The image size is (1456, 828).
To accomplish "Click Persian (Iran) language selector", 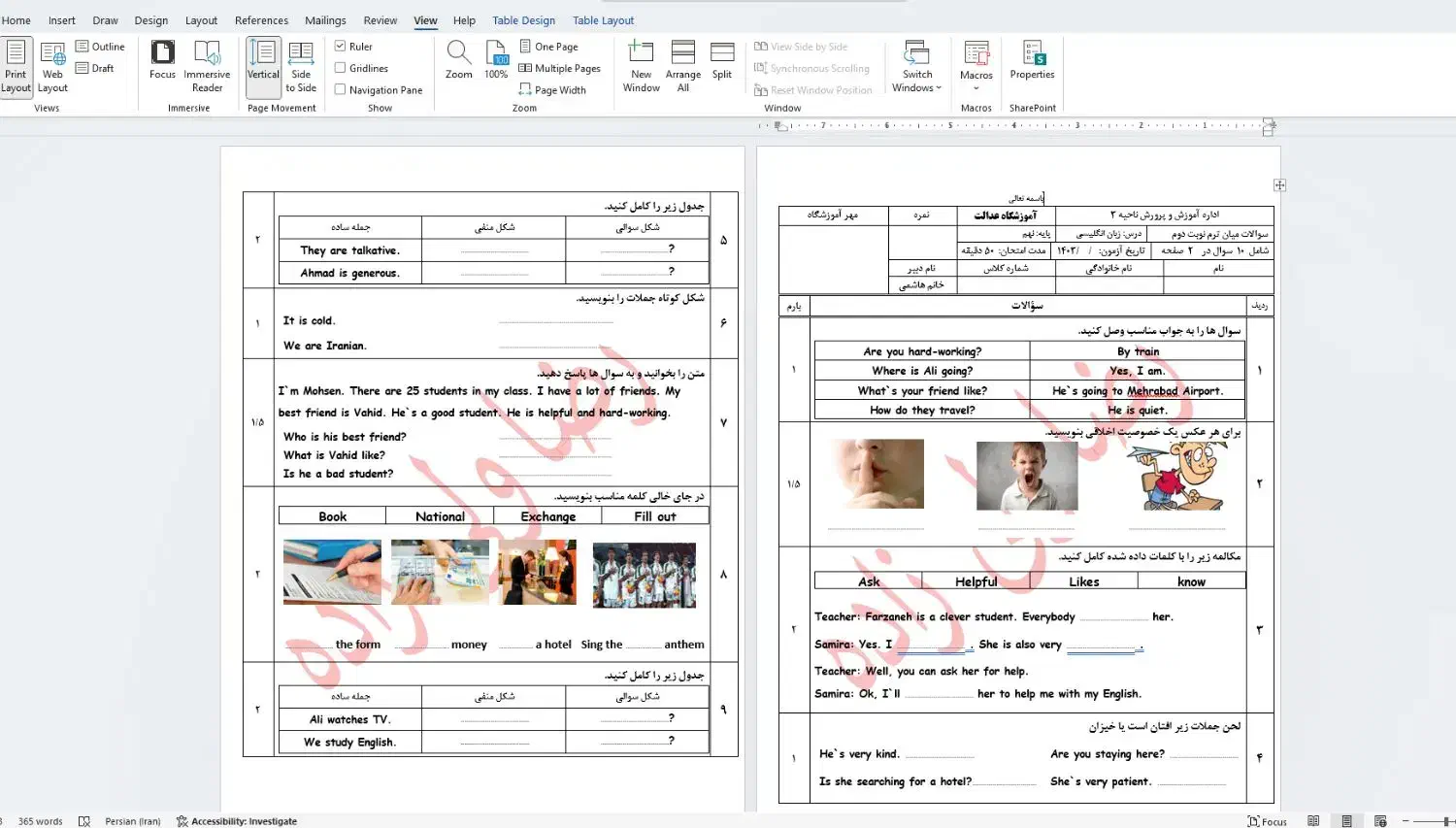I will (133, 821).
